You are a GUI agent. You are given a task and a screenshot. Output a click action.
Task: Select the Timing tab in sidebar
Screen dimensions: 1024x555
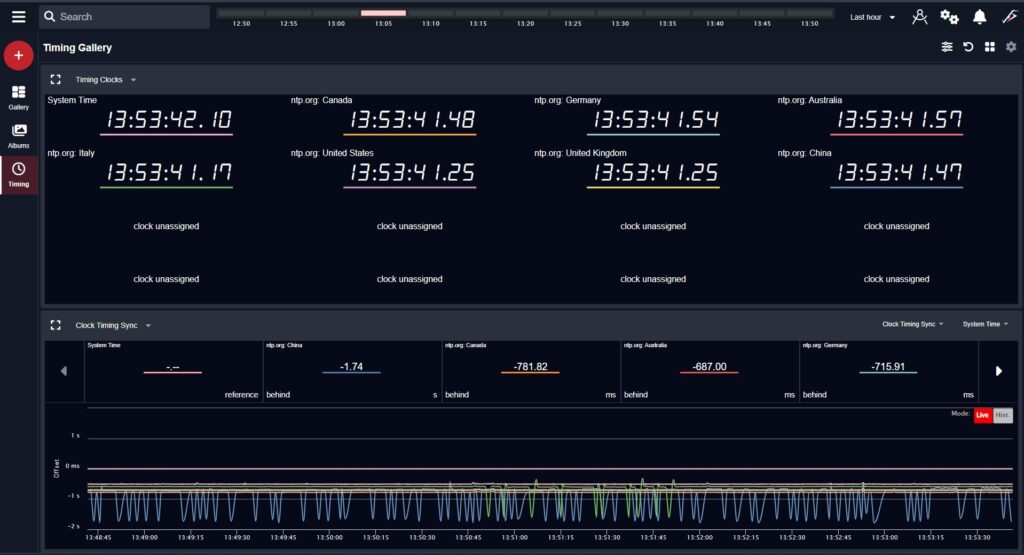pos(18,174)
